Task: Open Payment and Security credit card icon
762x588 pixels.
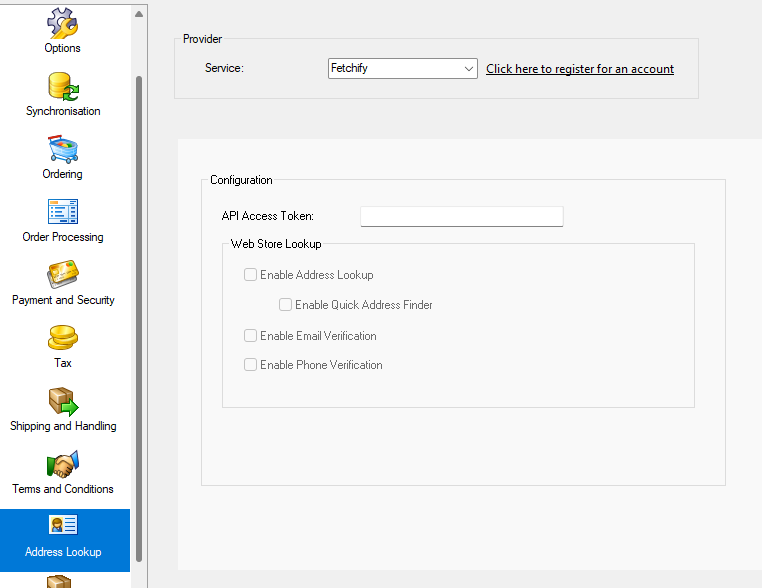Action: click(63, 275)
